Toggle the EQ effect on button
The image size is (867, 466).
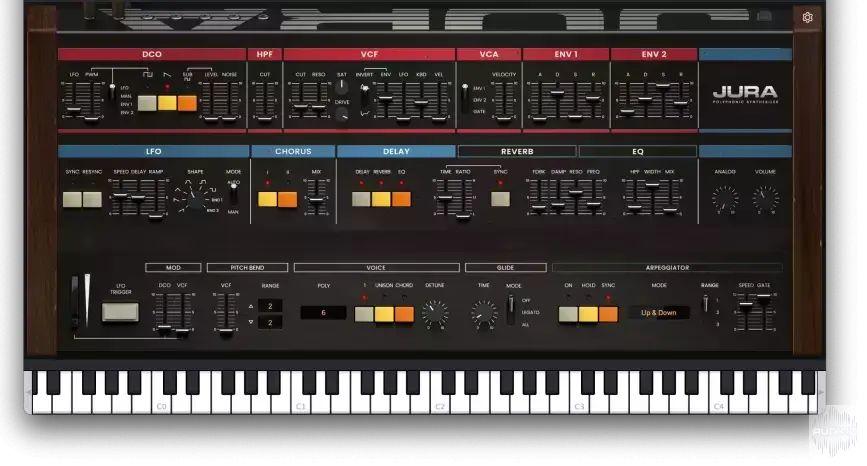point(401,199)
